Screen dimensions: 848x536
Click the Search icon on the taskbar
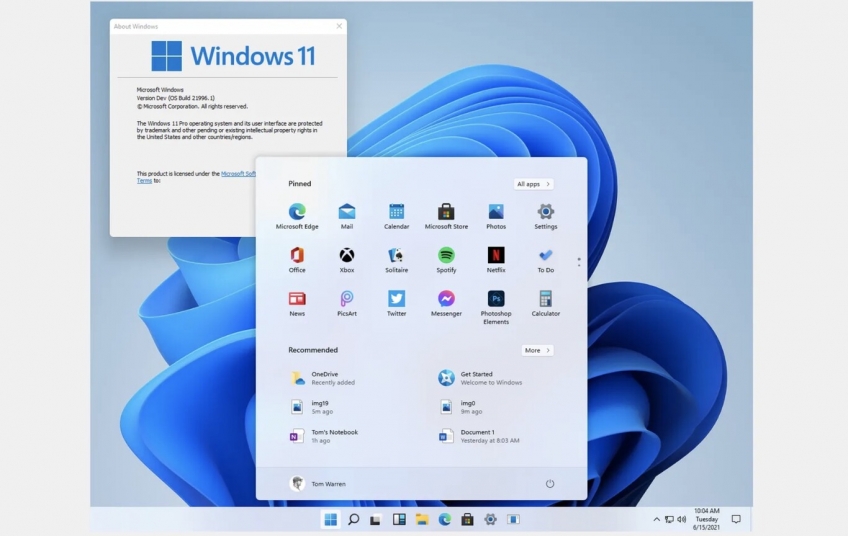click(353, 520)
